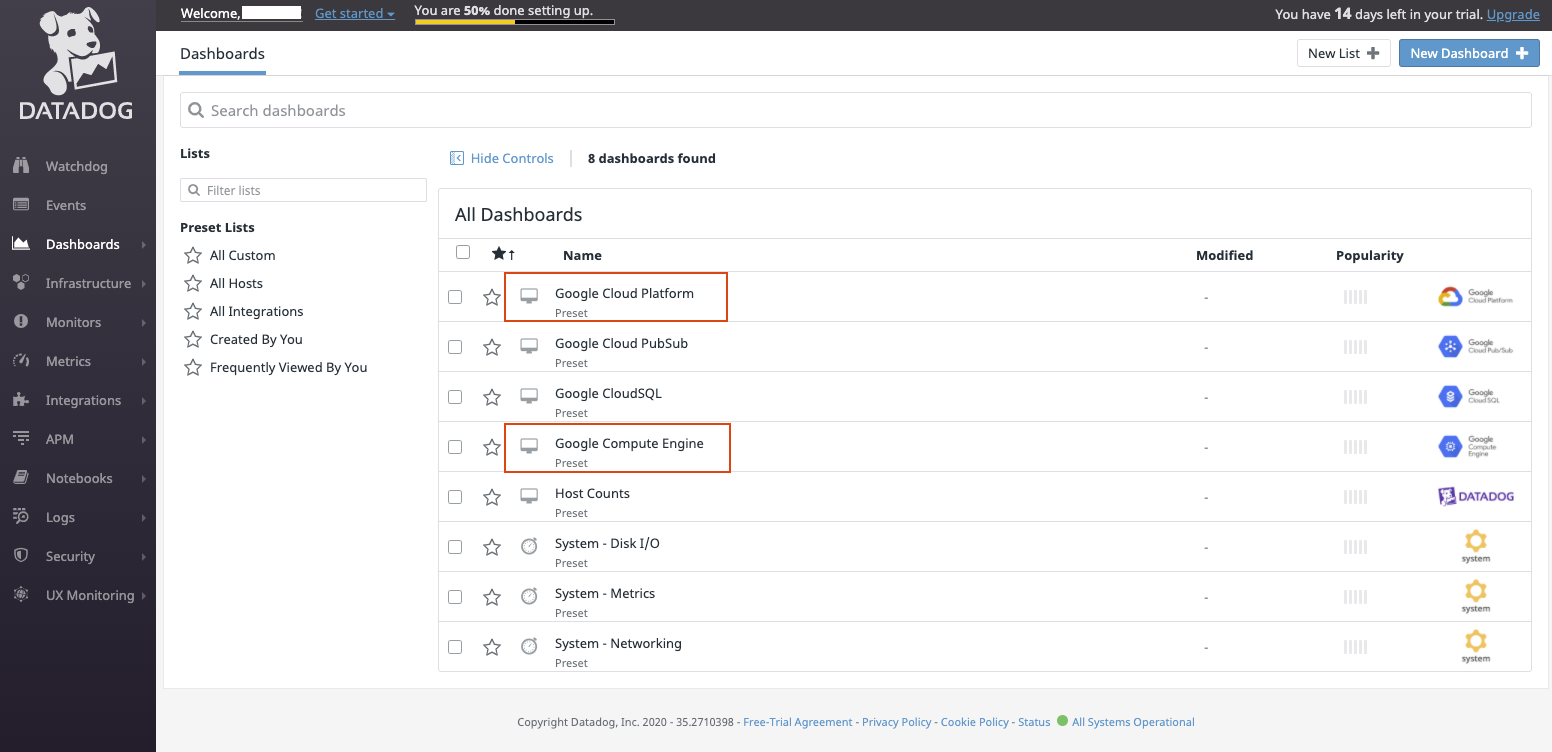Expand the APM sidebar menu
The image size is (1552, 752).
point(61,439)
